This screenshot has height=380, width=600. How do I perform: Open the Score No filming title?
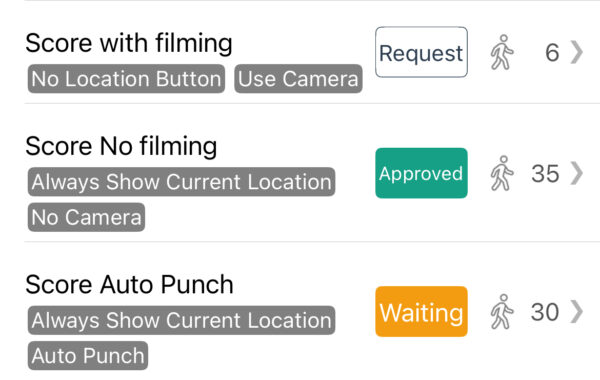pos(121,146)
